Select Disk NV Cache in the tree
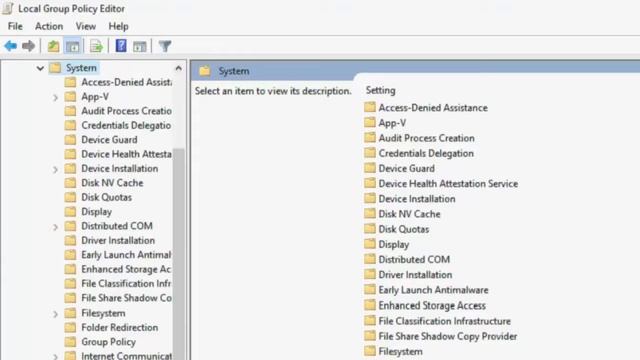This screenshot has width=640, height=360. tap(112, 183)
